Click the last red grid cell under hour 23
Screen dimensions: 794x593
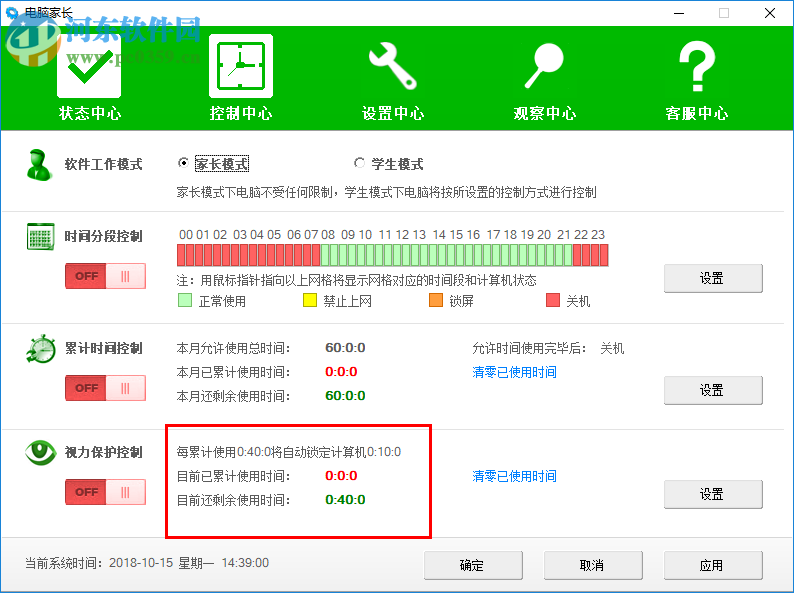tap(604, 255)
